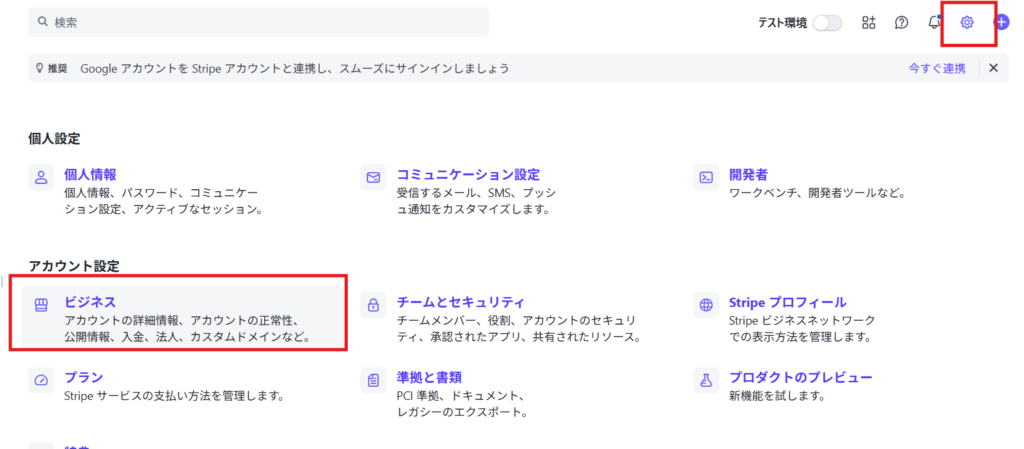Click the globe icon for Stripe プロフィール
This screenshot has width=1024, height=449.
point(706,304)
